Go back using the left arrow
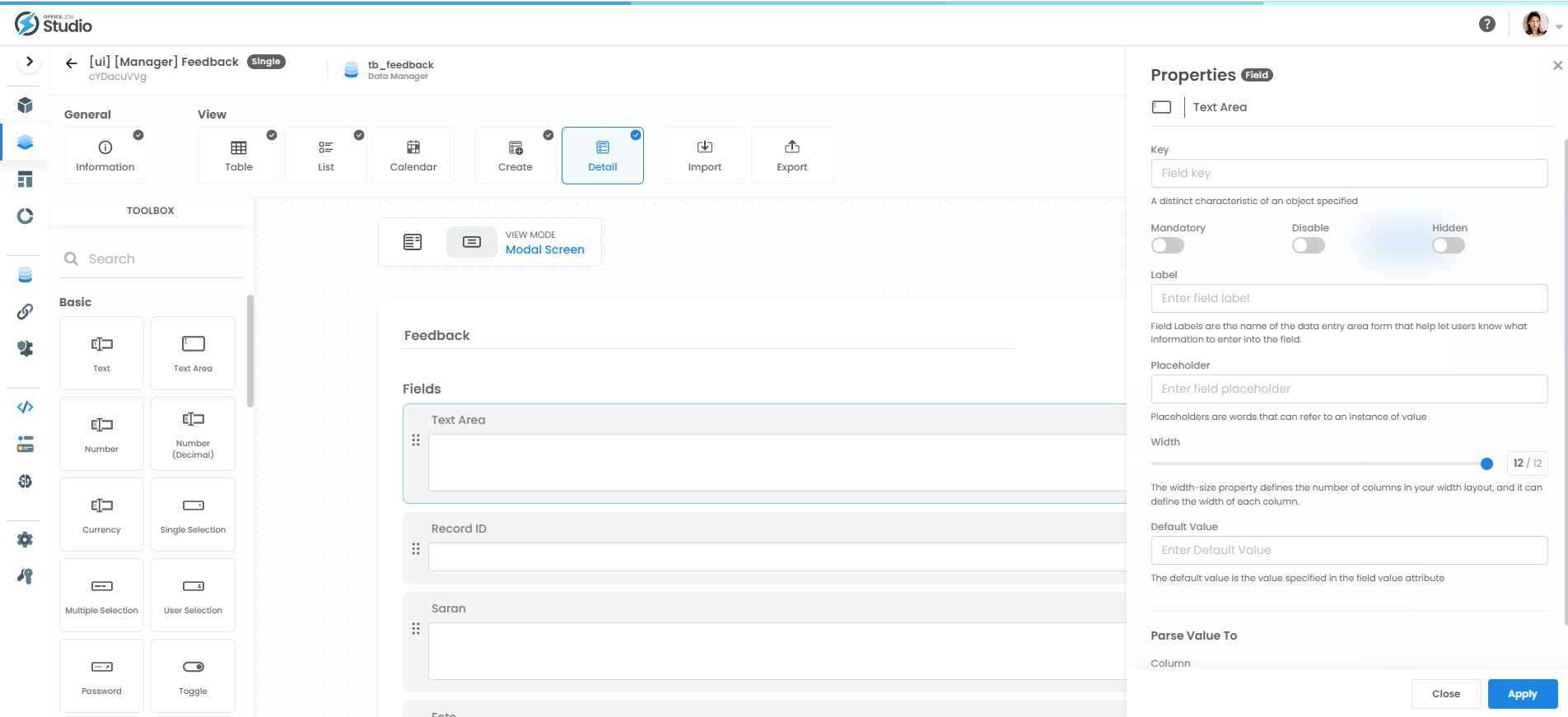 pos(72,63)
